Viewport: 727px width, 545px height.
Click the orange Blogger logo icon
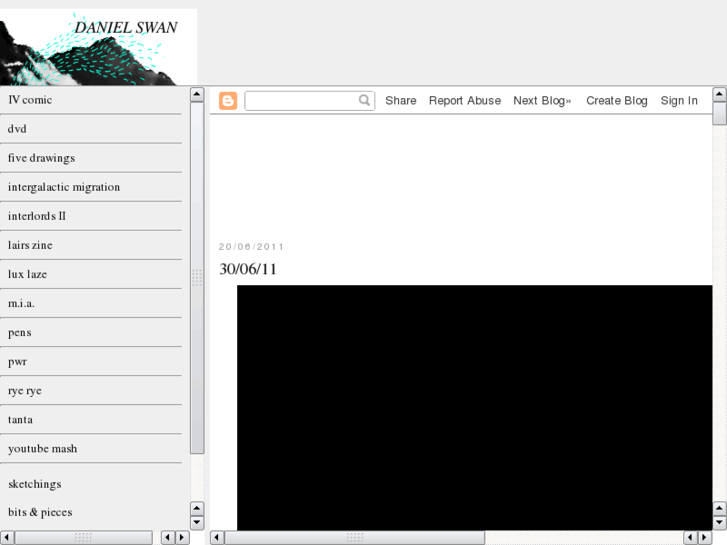click(x=228, y=101)
